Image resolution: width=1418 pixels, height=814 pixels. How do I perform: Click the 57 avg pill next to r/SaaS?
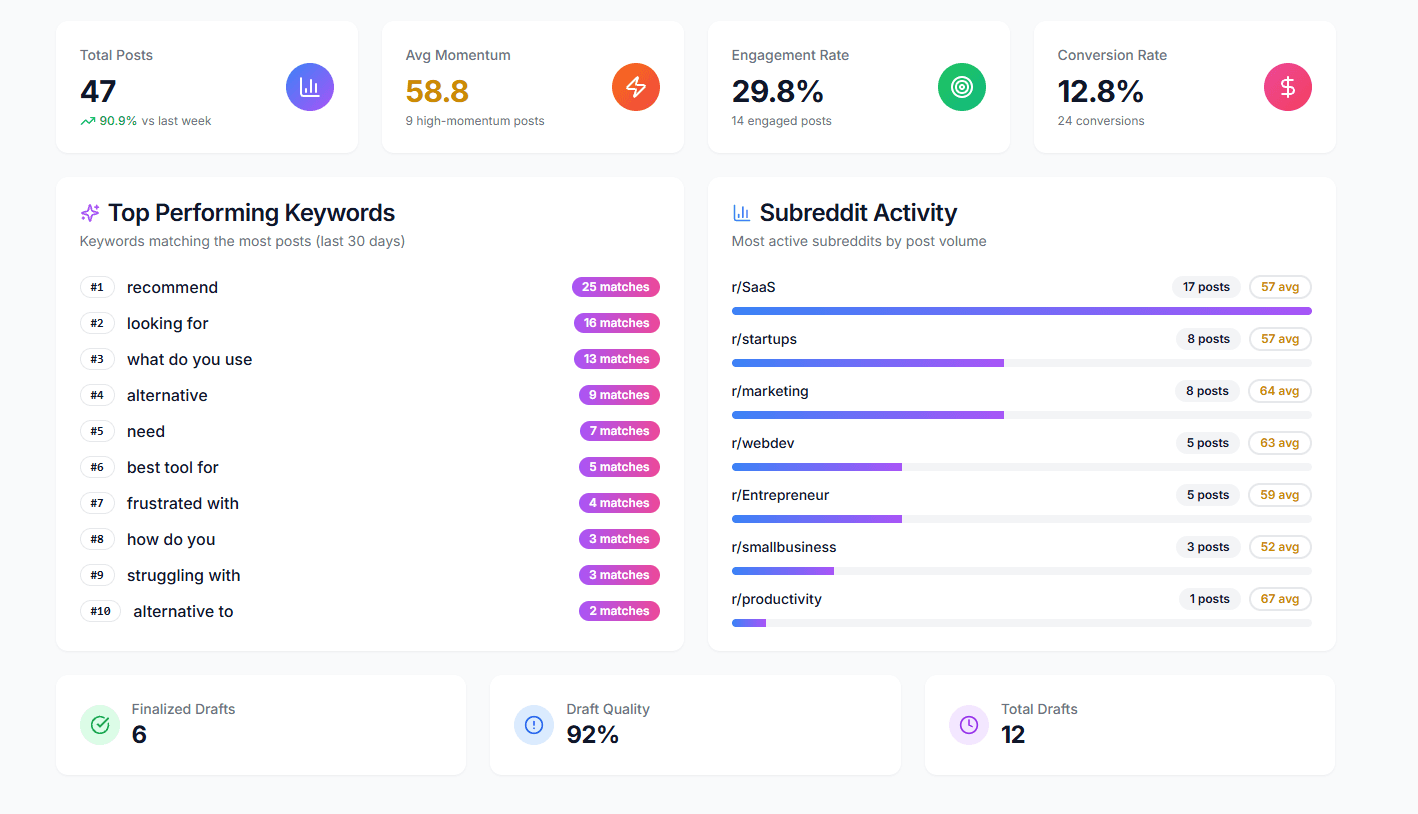click(1280, 287)
